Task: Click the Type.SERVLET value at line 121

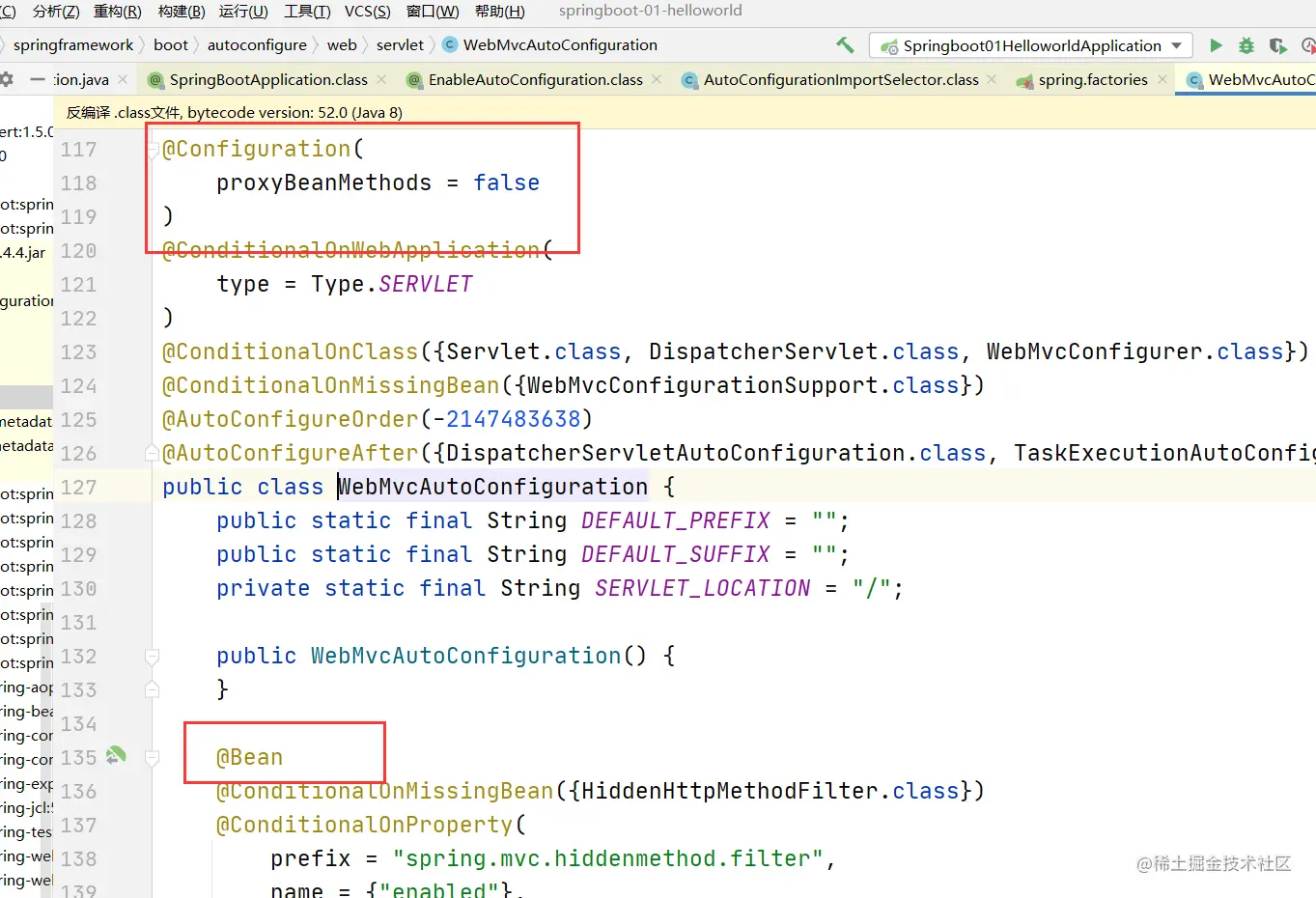Action: [392, 284]
